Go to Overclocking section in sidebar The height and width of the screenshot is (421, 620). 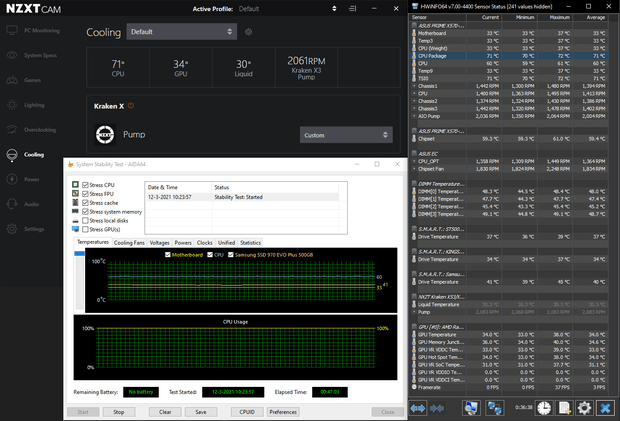39,129
